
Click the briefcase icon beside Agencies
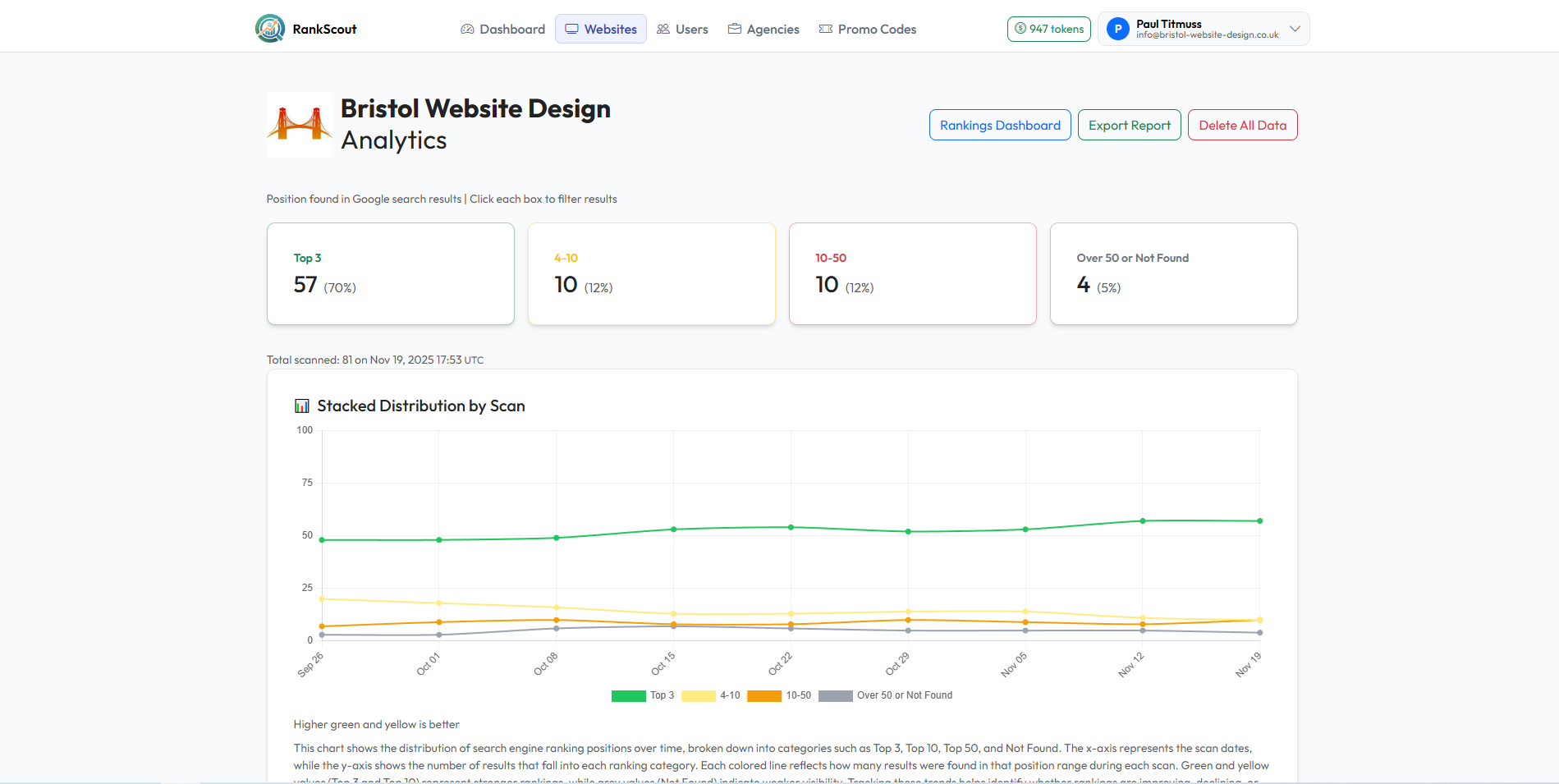pos(733,29)
